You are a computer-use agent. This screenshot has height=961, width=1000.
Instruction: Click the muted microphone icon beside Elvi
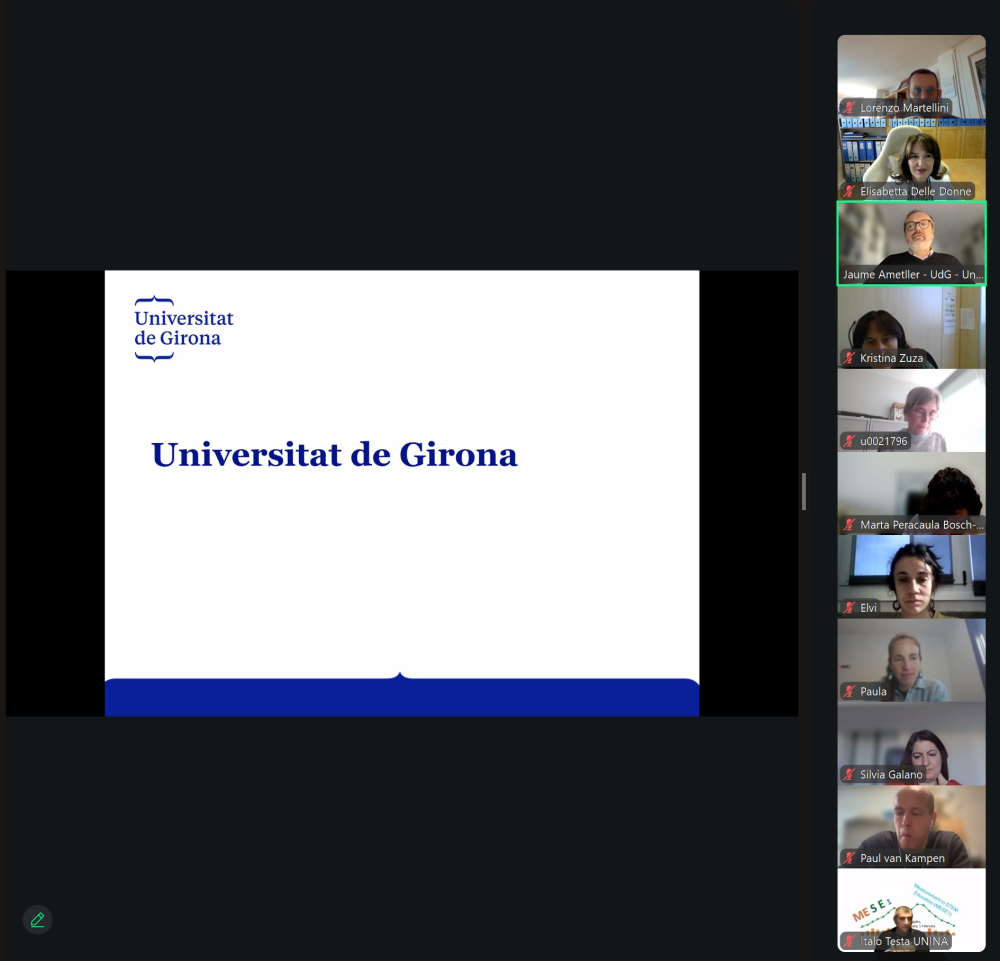(x=850, y=608)
